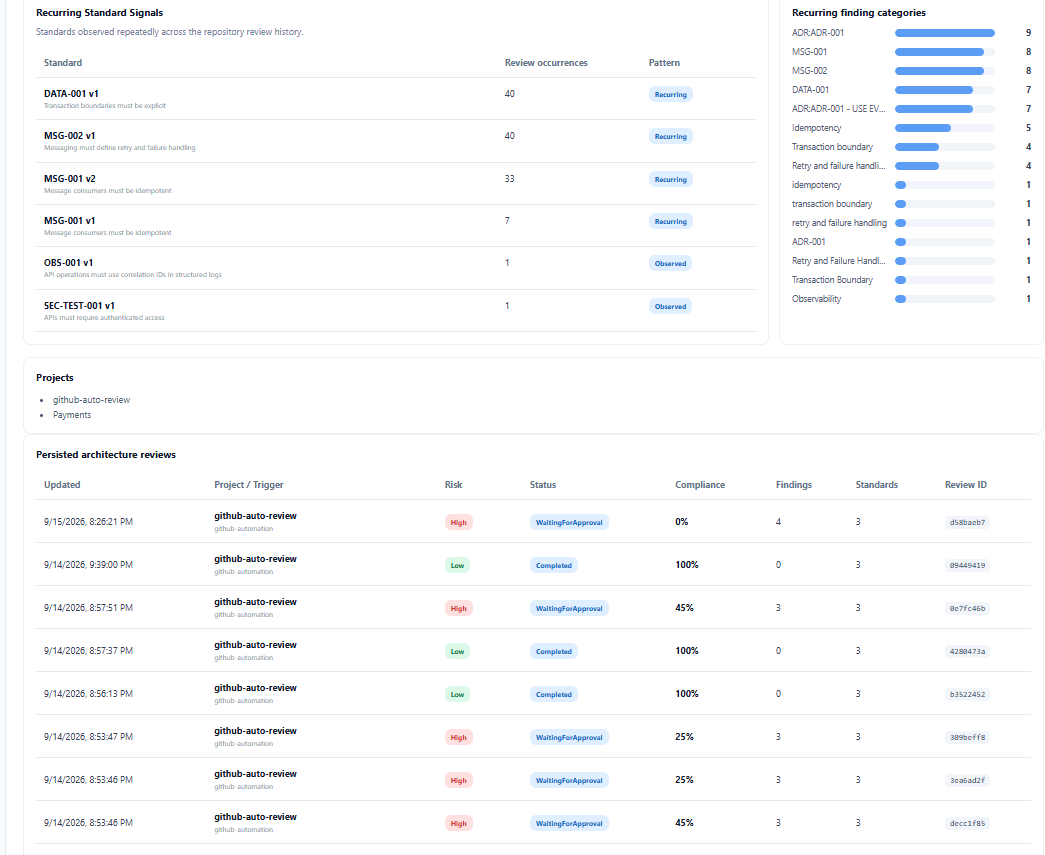Click the Observed badge for OBS-001 v1

pyautogui.click(x=670, y=263)
